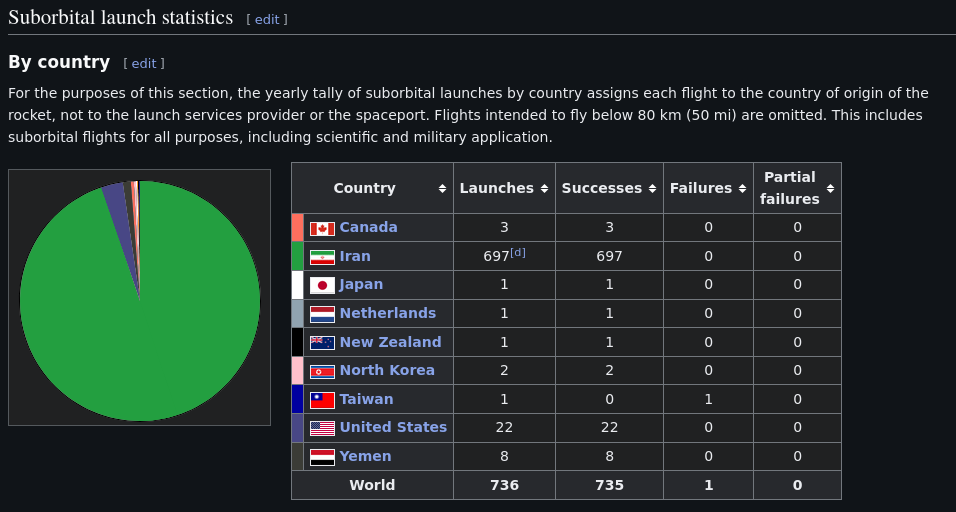
Task: Click the pink North Korea color swatch
Action: coord(297,371)
